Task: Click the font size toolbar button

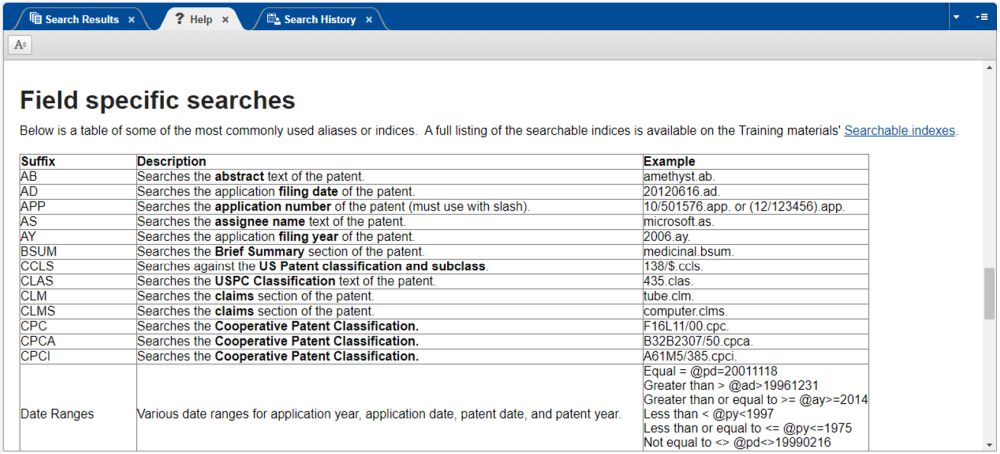Action: tap(20, 45)
